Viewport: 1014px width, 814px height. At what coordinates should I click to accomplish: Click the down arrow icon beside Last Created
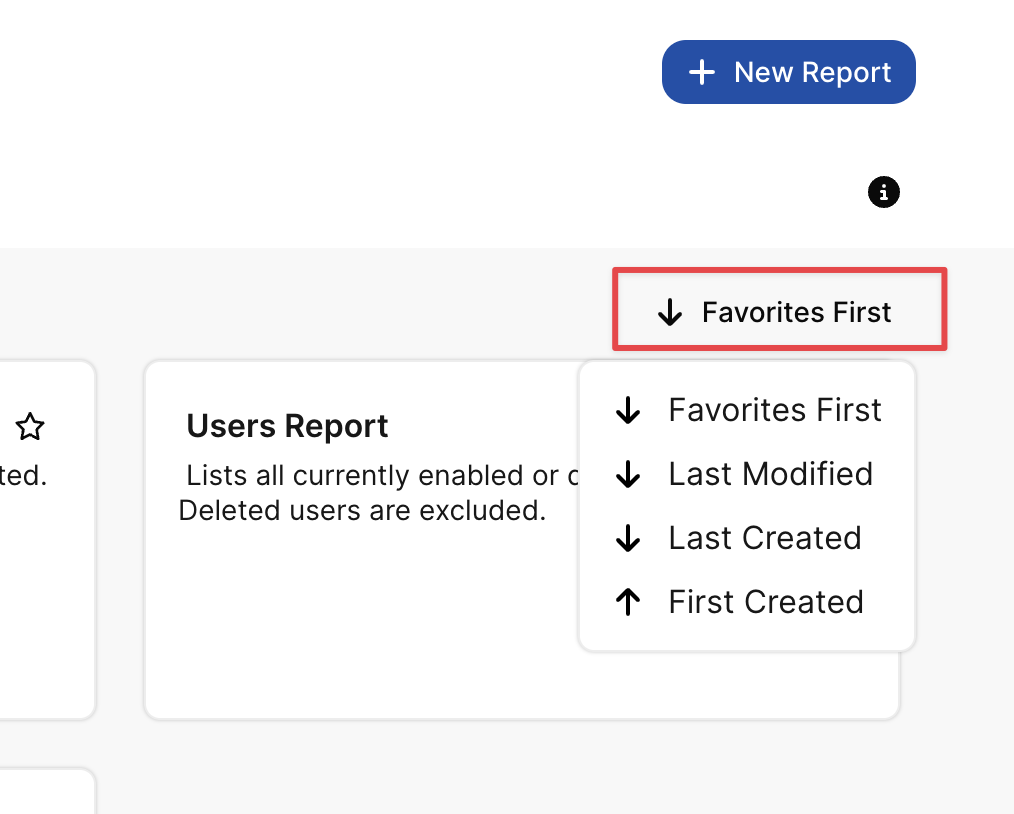[628, 538]
